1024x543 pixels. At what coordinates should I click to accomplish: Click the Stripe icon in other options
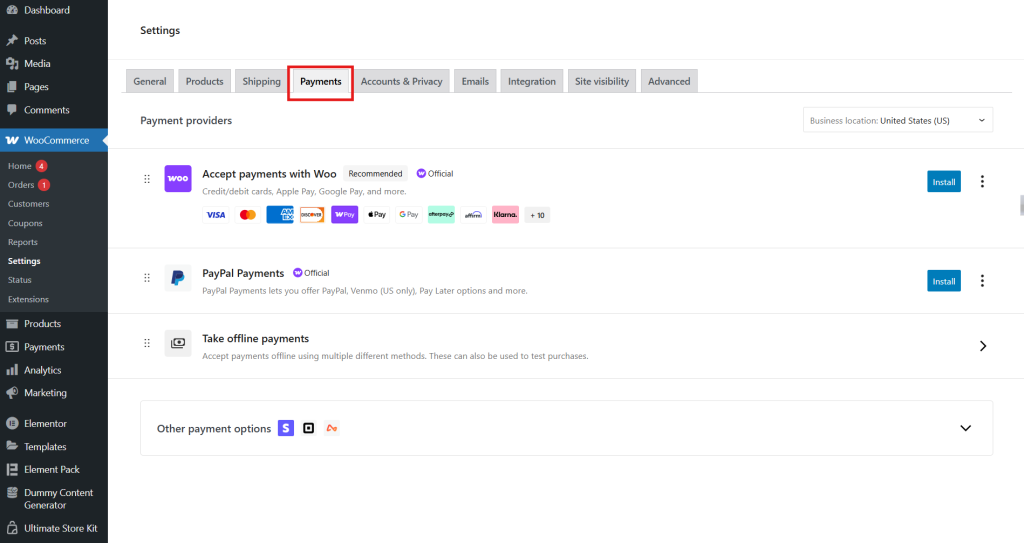pyautogui.click(x=286, y=428)
